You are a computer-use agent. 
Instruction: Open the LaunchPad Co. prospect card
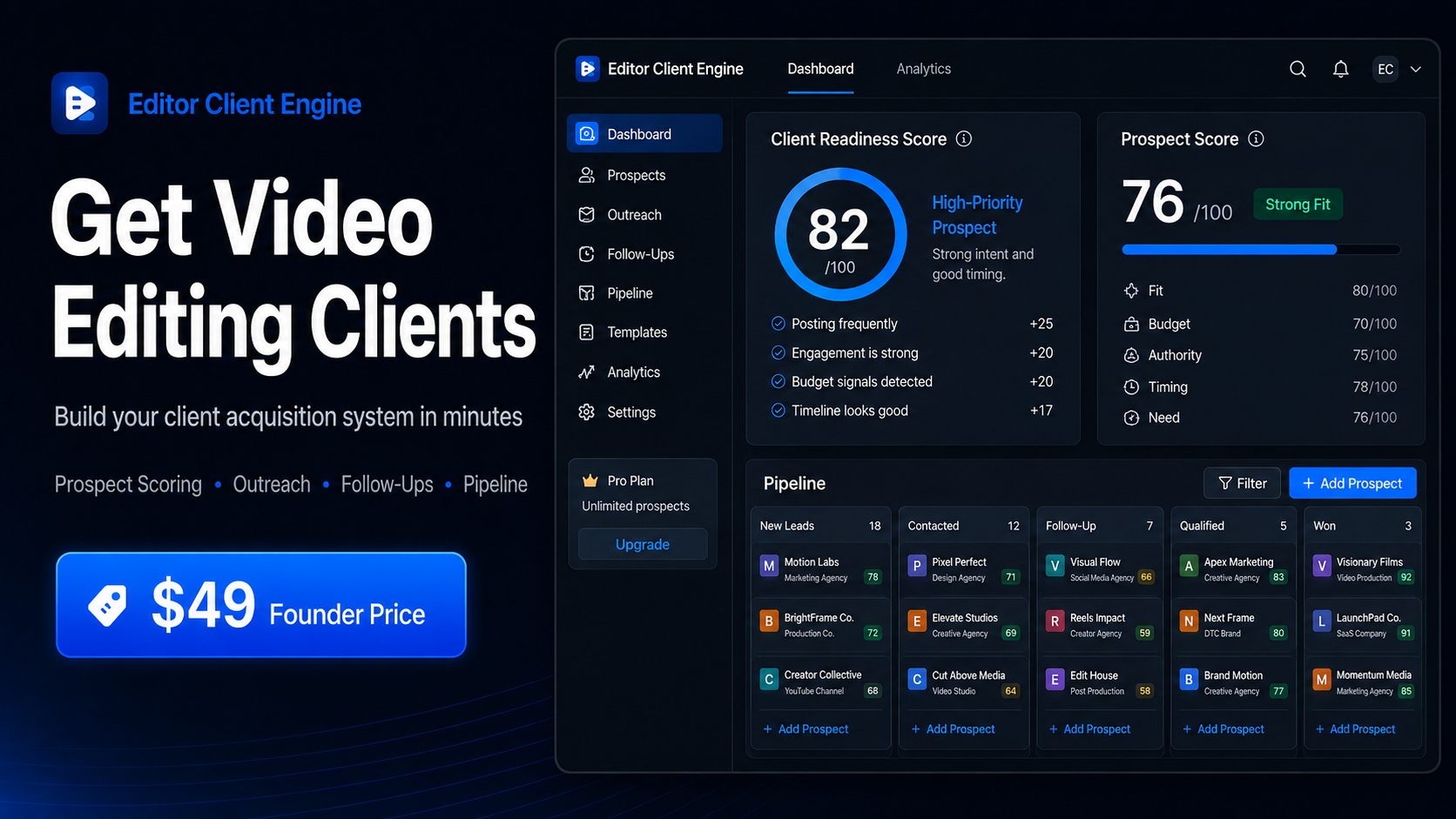coord(1362,625)
